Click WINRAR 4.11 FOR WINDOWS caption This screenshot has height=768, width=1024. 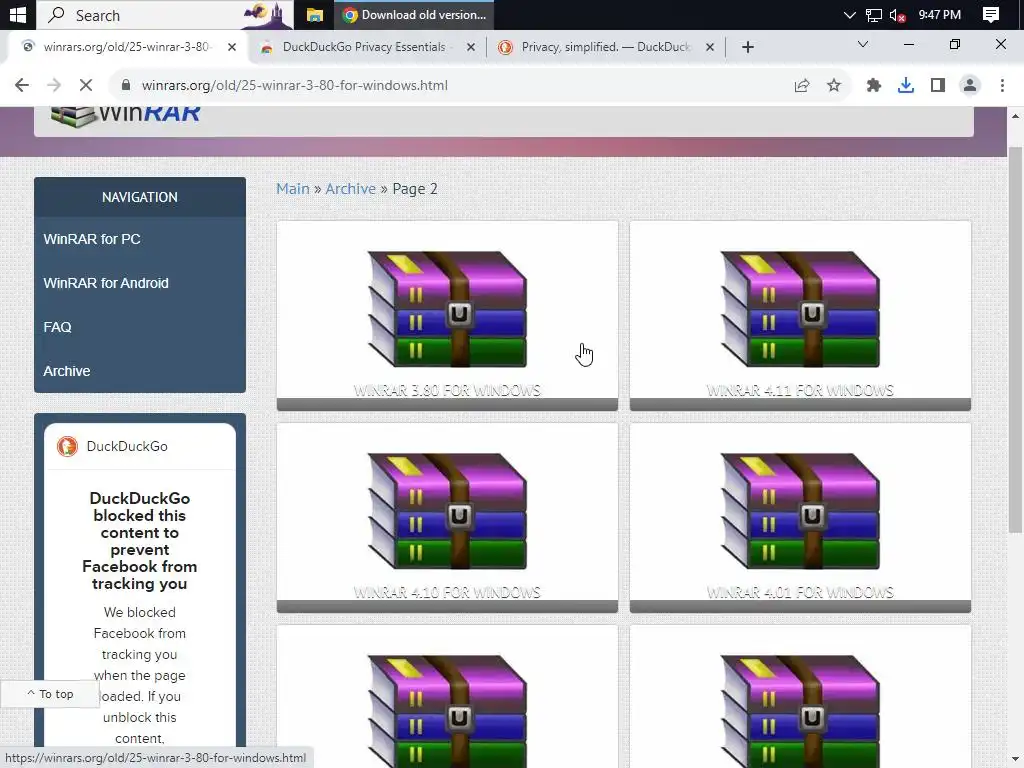[800, 391]
